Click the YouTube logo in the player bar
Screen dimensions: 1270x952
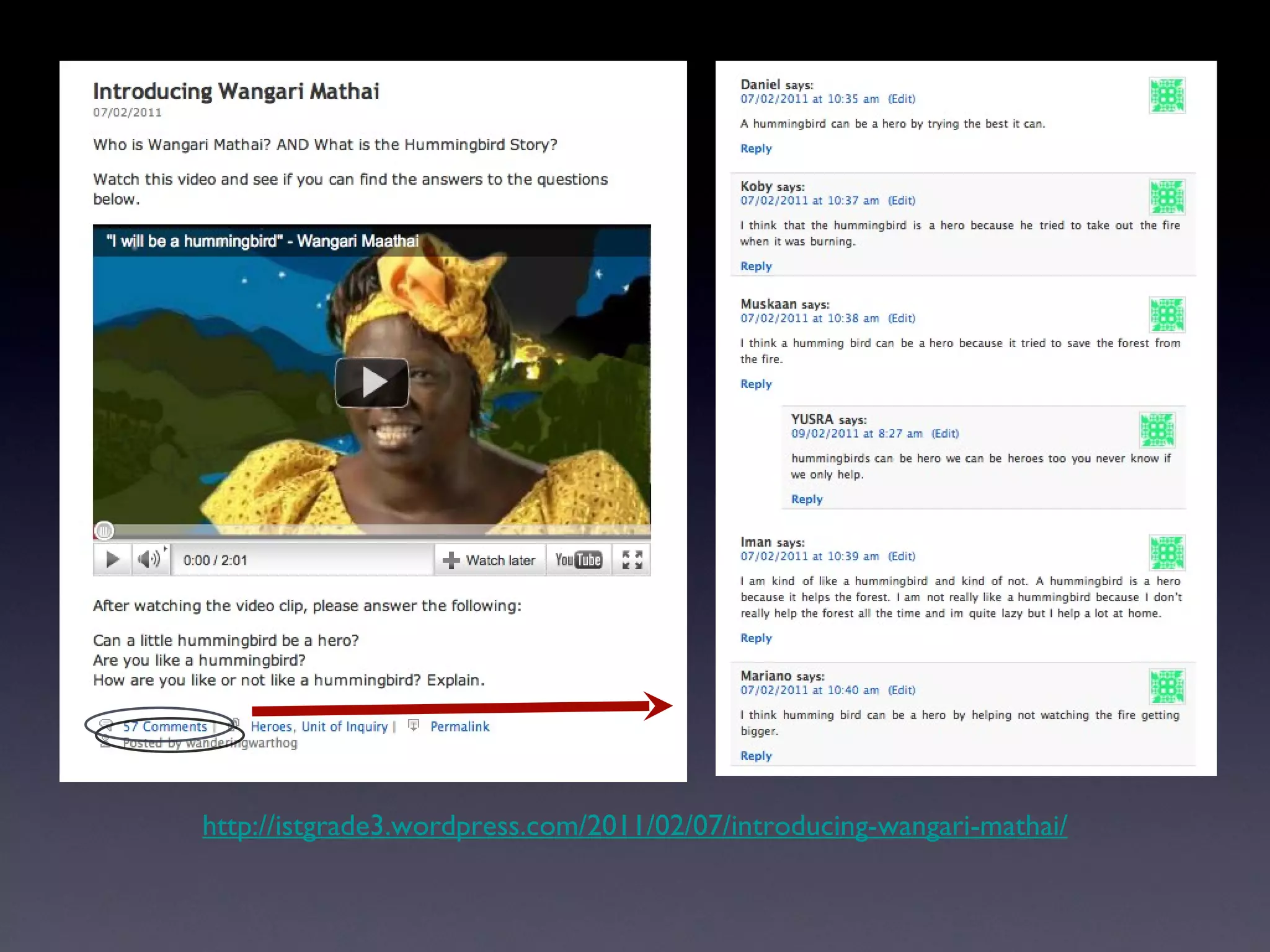578,560
